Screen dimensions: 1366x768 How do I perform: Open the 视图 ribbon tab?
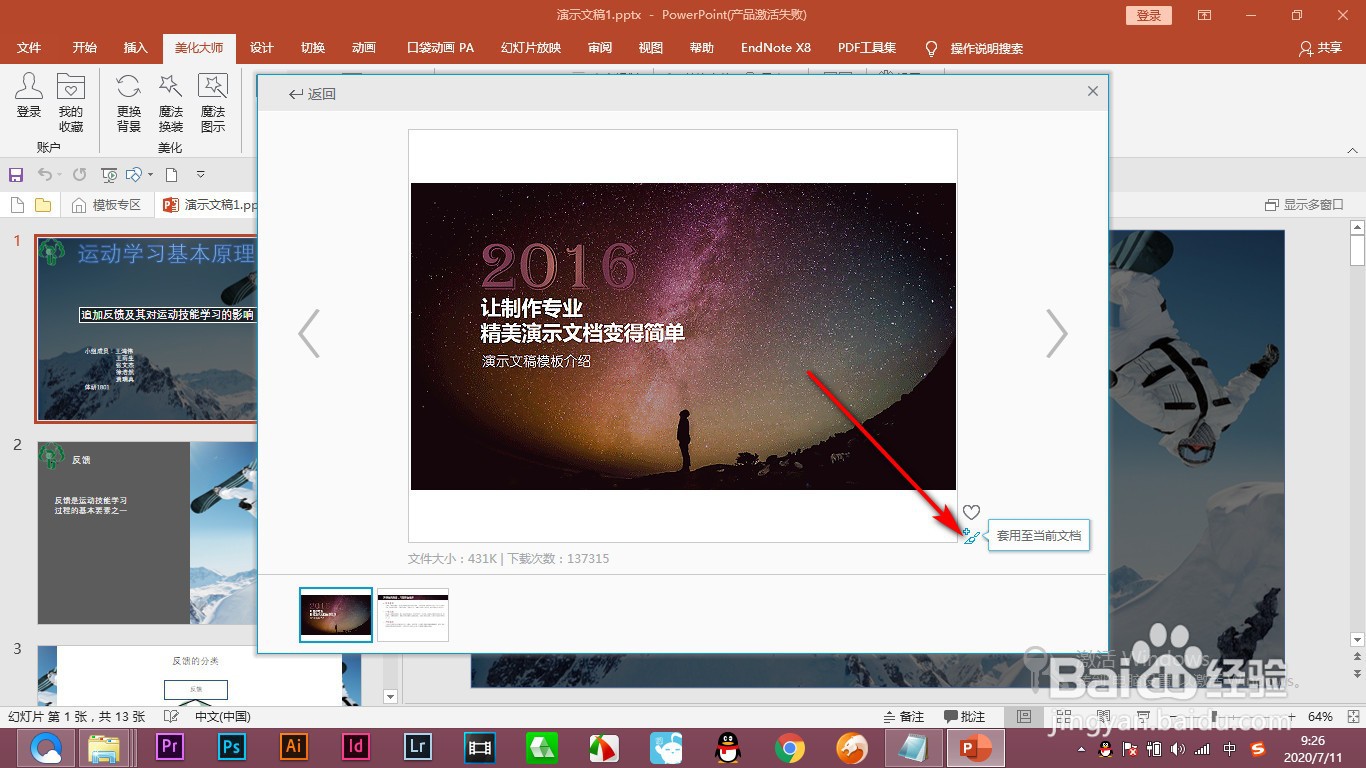click(x=651, y=48)
